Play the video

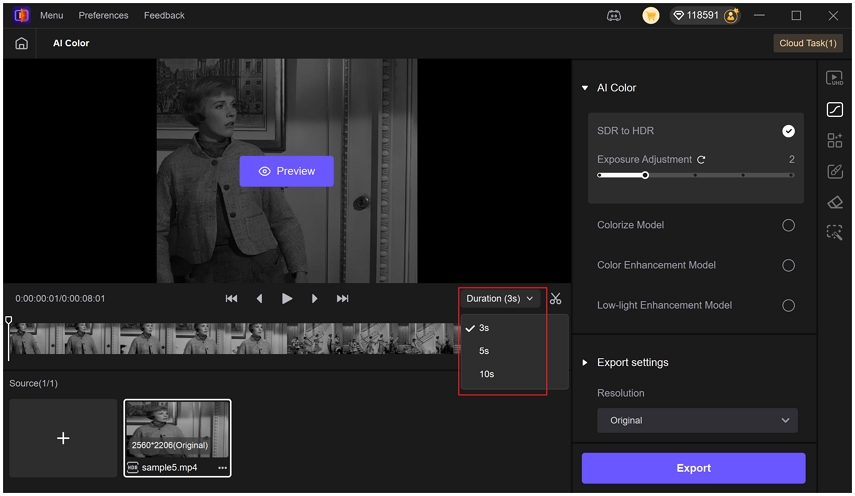pyautogui.click(x=287, y=299)
